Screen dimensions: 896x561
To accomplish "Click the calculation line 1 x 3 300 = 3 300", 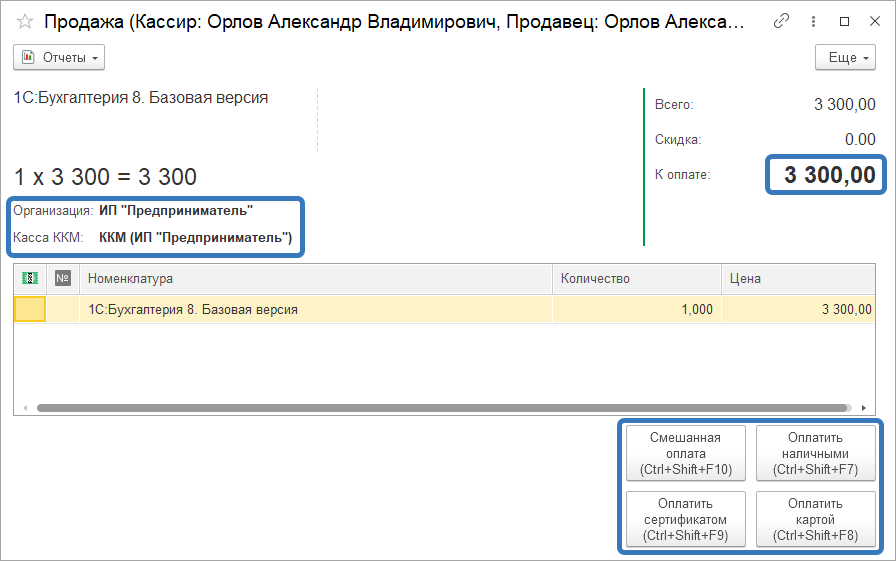I will point(105,177).
